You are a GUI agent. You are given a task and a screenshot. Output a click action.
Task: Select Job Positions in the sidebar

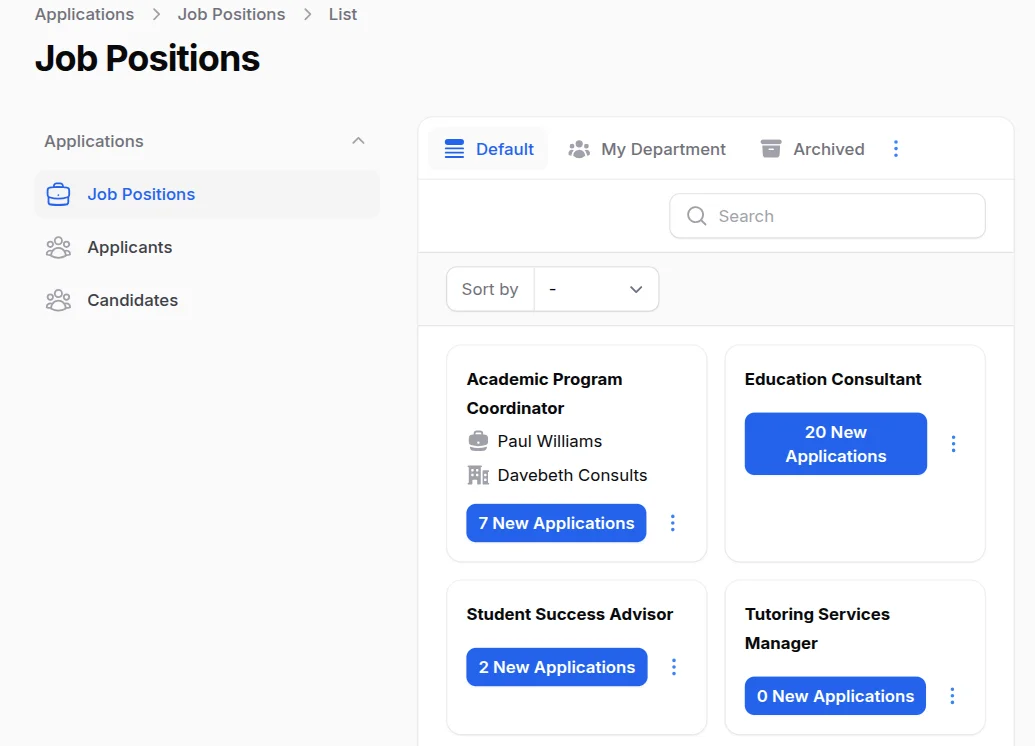click(207, 194)
